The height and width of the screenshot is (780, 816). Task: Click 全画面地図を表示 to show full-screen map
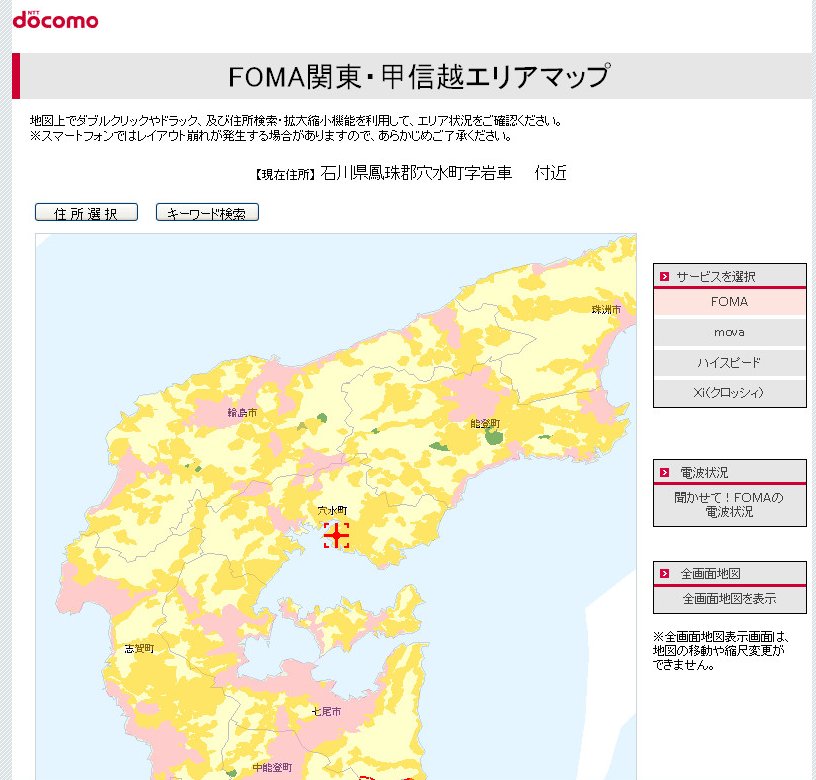[x=730, y=599]
